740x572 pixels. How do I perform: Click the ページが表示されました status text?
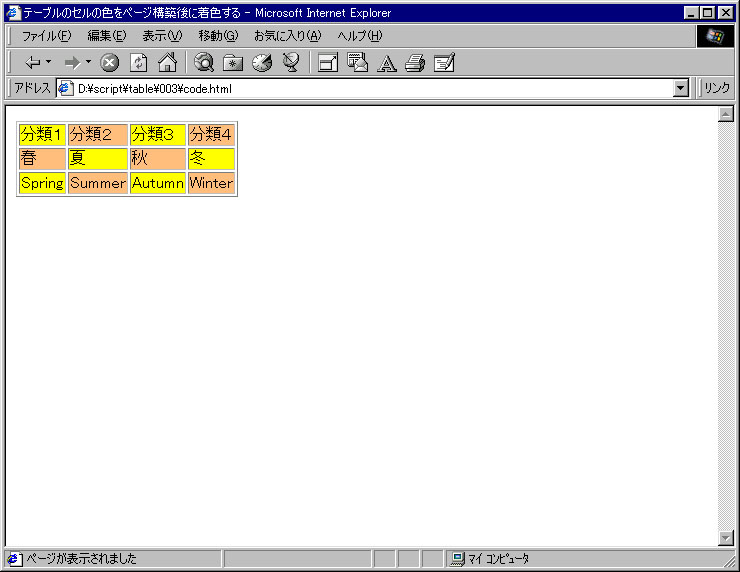pyautogui.click(x=81, y=559)
